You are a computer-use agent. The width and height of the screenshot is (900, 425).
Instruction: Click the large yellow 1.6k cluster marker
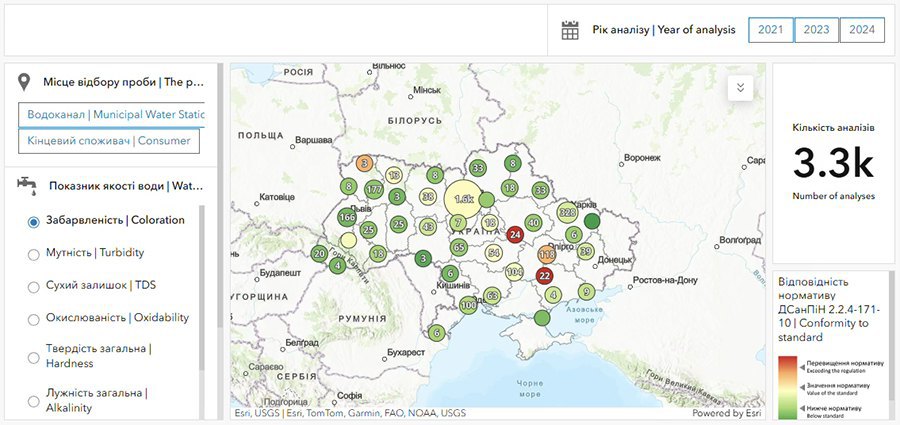pyautogui.click(x=464, y=199)
